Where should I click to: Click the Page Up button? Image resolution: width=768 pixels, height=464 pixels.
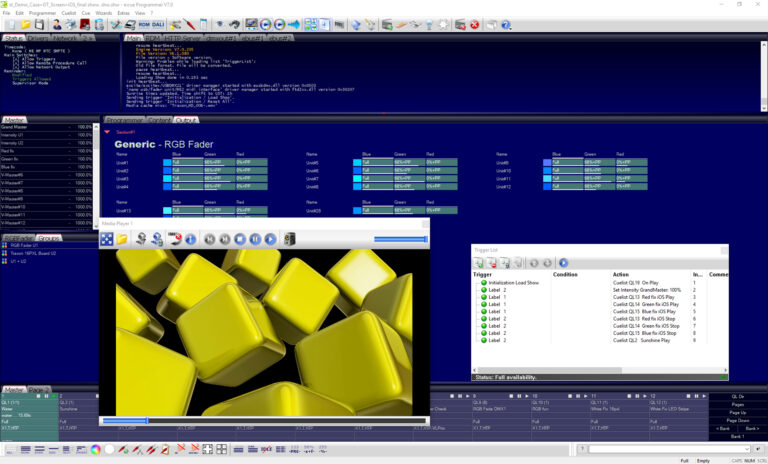(738, 413)
